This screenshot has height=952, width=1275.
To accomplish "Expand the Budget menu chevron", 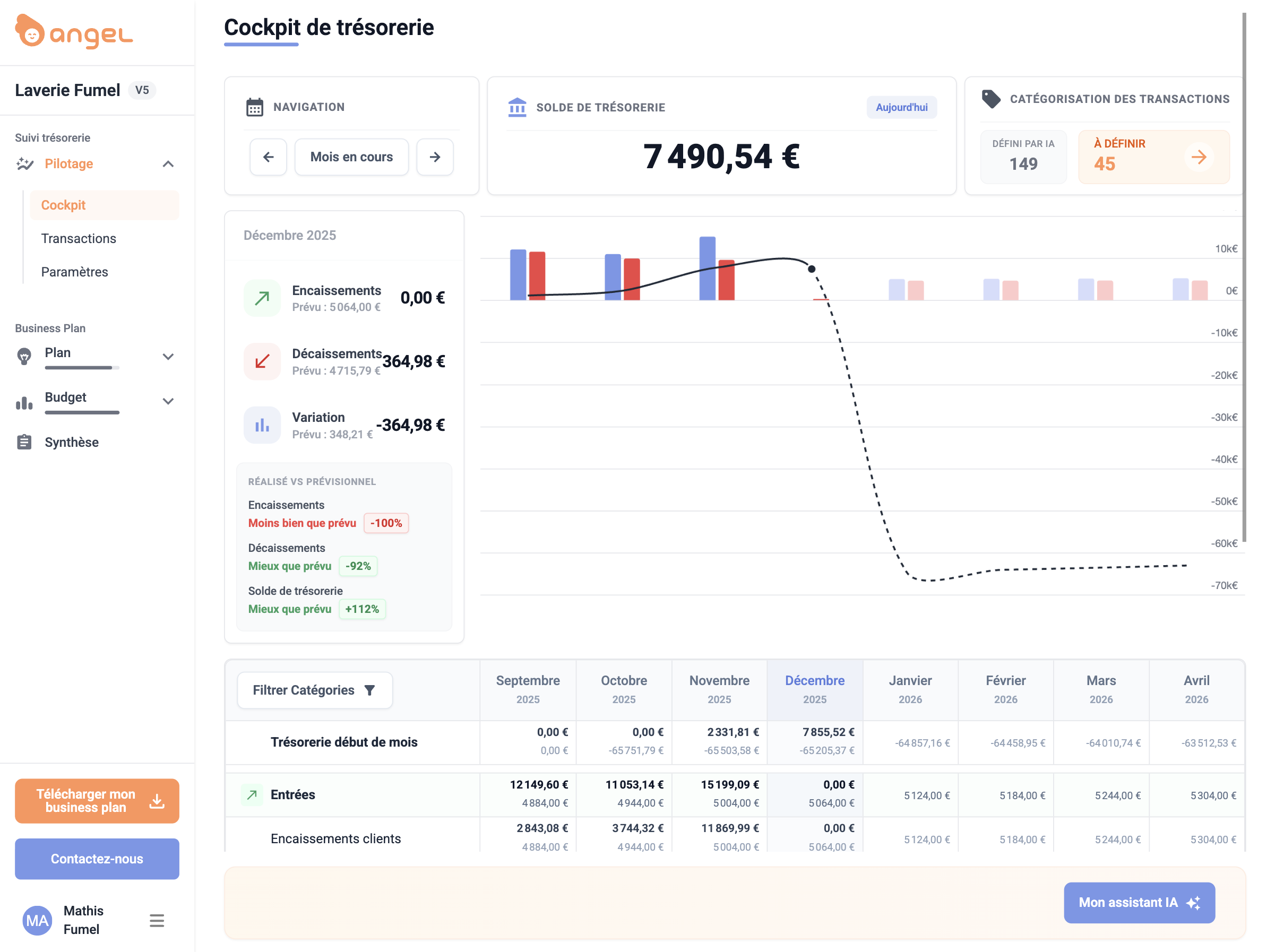I will 168,401.
